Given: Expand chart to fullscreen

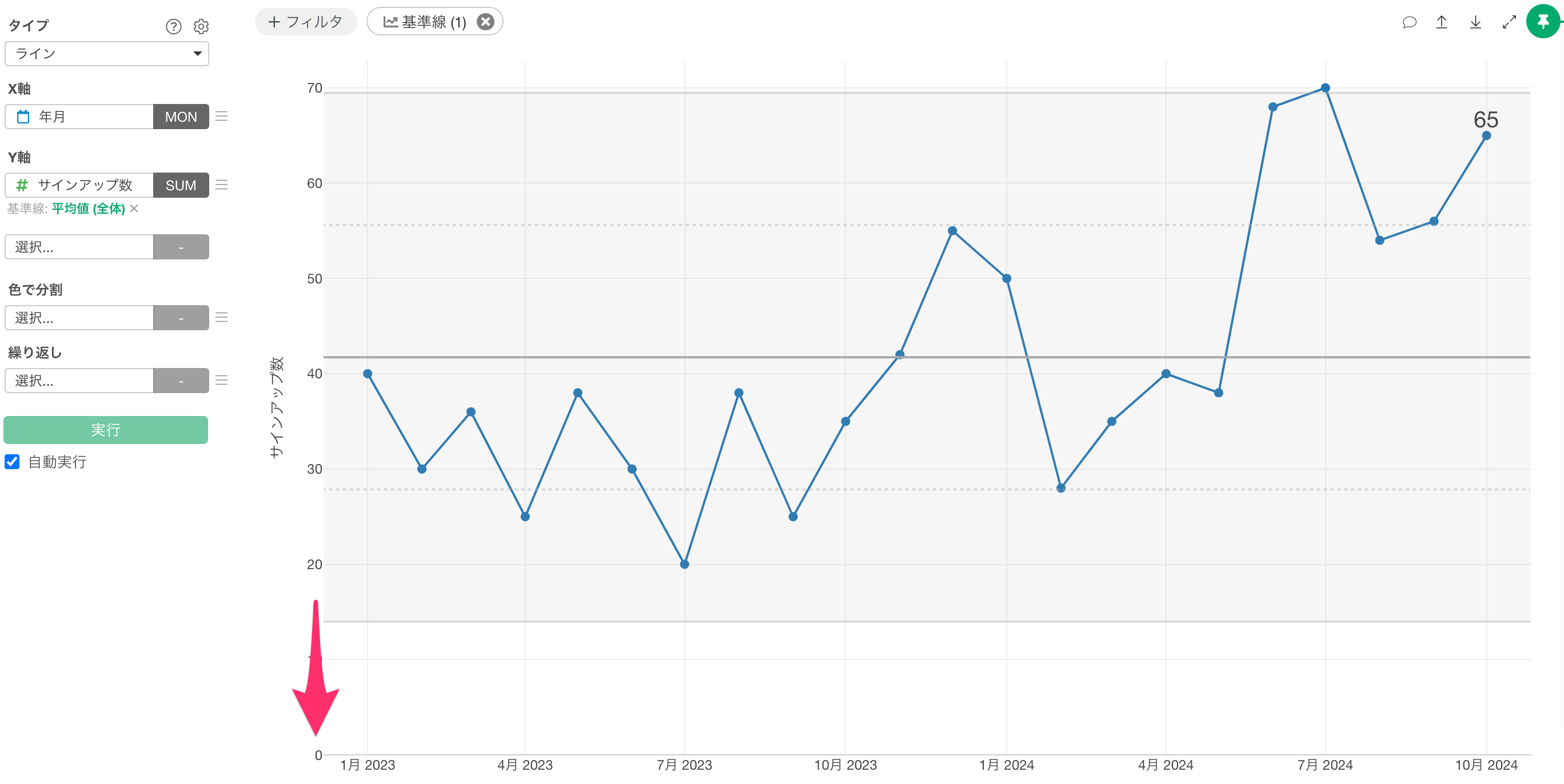Looking at the screenshot, I should tap(1509, 22).
